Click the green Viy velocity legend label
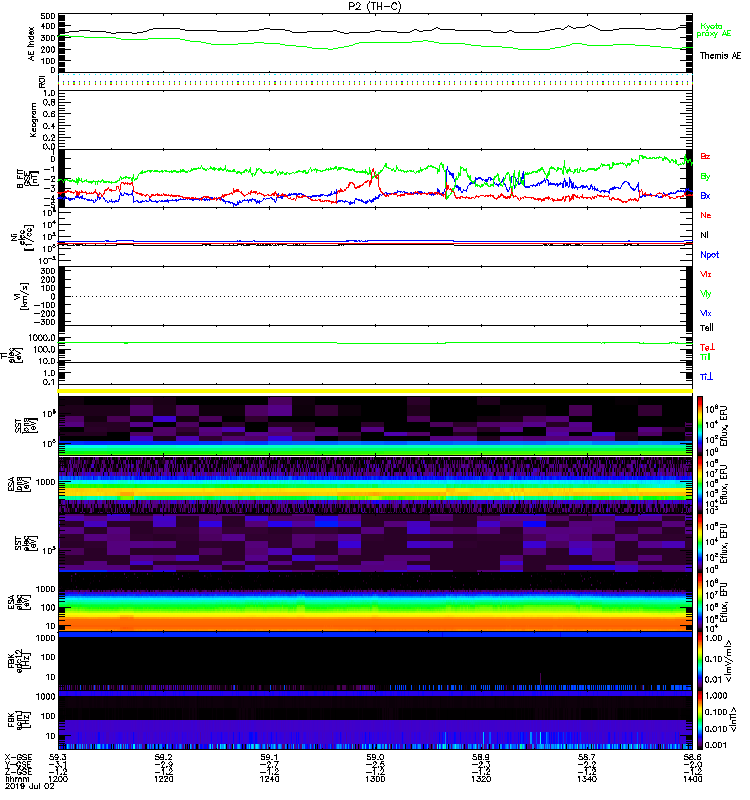Image resolution: width=750 pixels, height=800 pixels. click(x=706, y=294)
